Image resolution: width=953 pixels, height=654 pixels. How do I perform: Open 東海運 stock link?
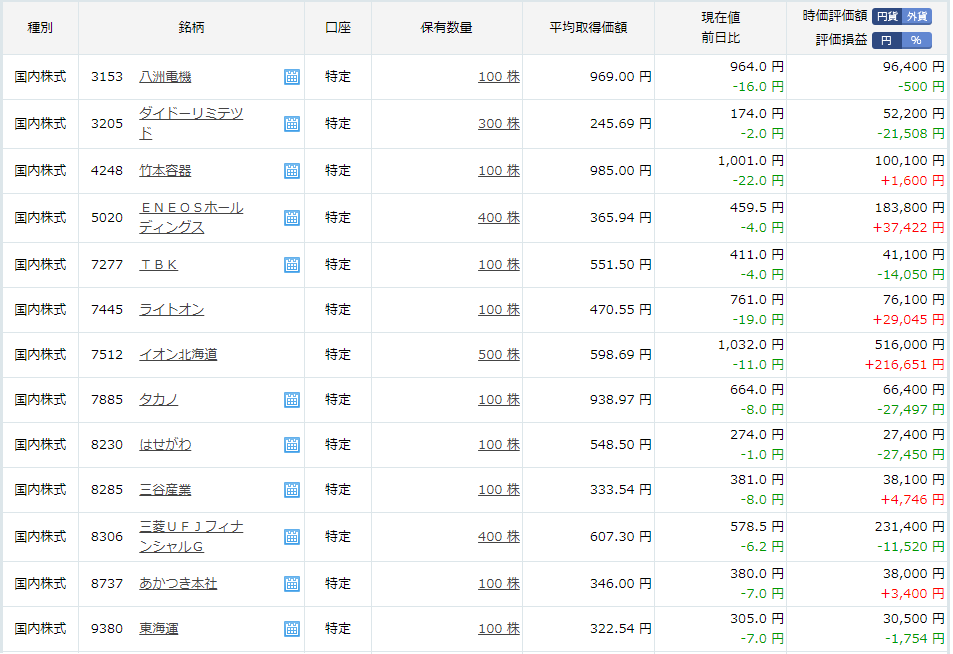(159, 628)
